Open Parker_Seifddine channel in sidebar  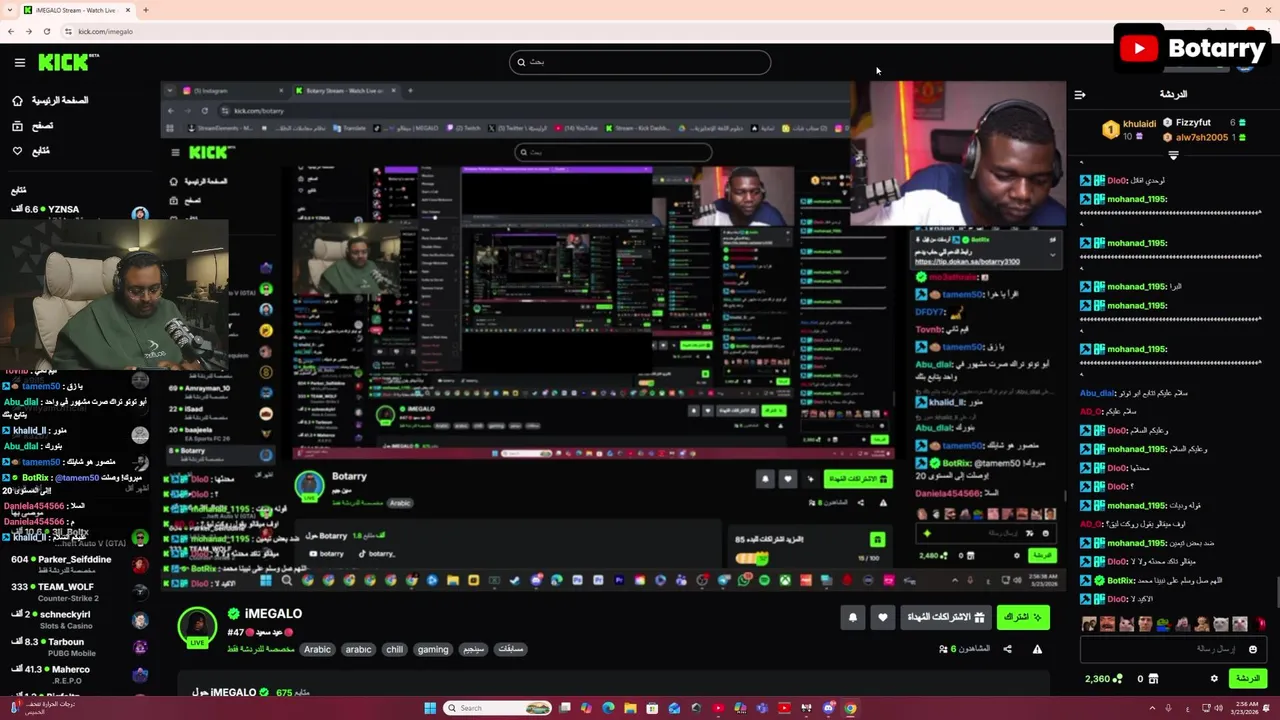(x=78, y=563)
